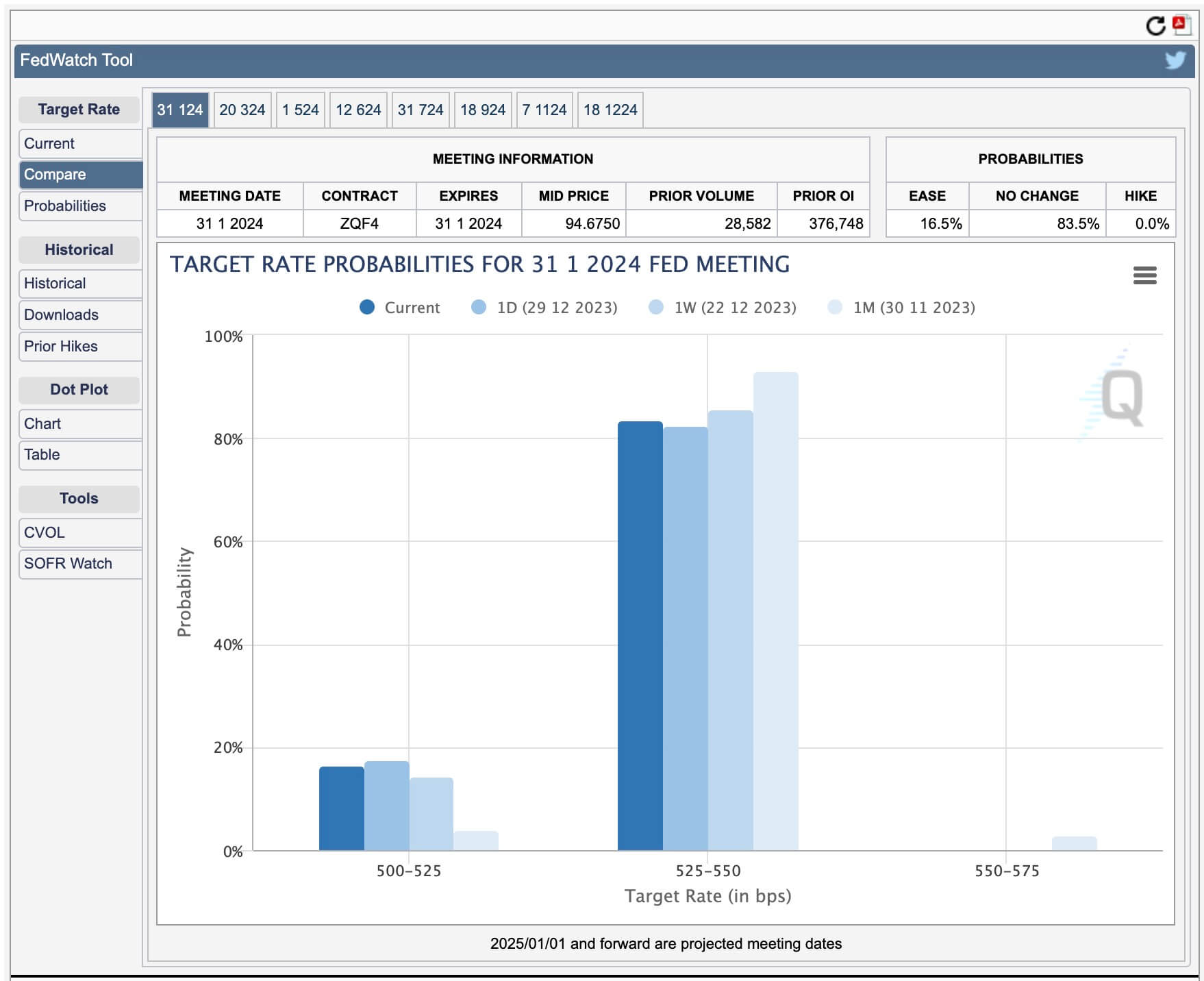This screenshot has height=981, width=1204.
Task: Click the Twitter bird icon
Action: [1175, 60]
